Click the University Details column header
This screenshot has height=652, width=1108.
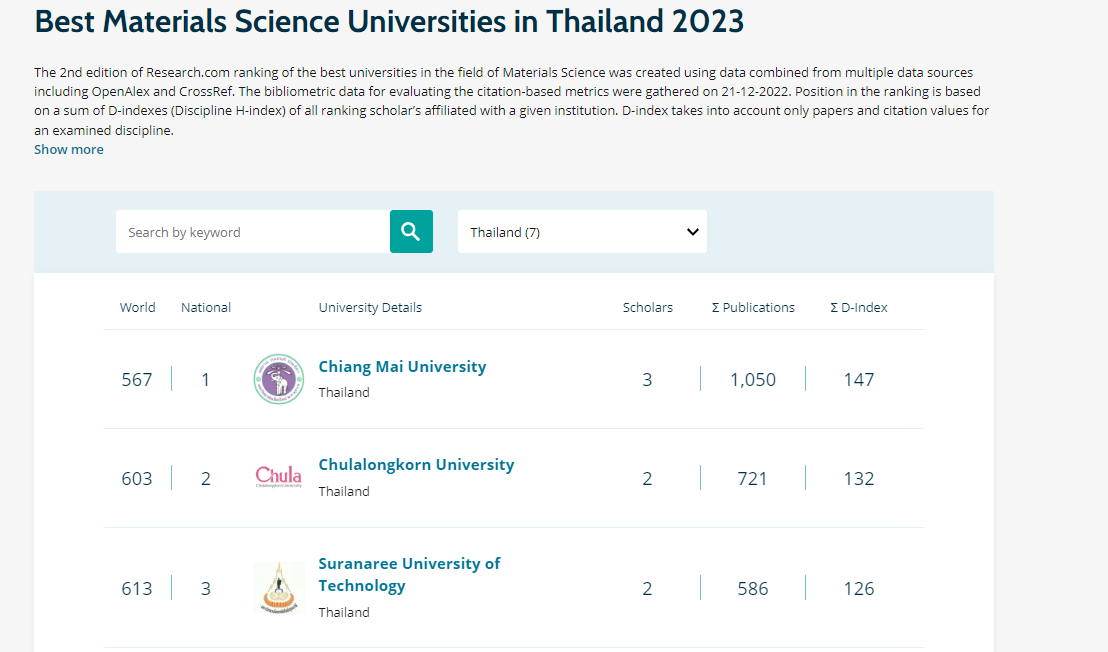click(x=370, y=307)
